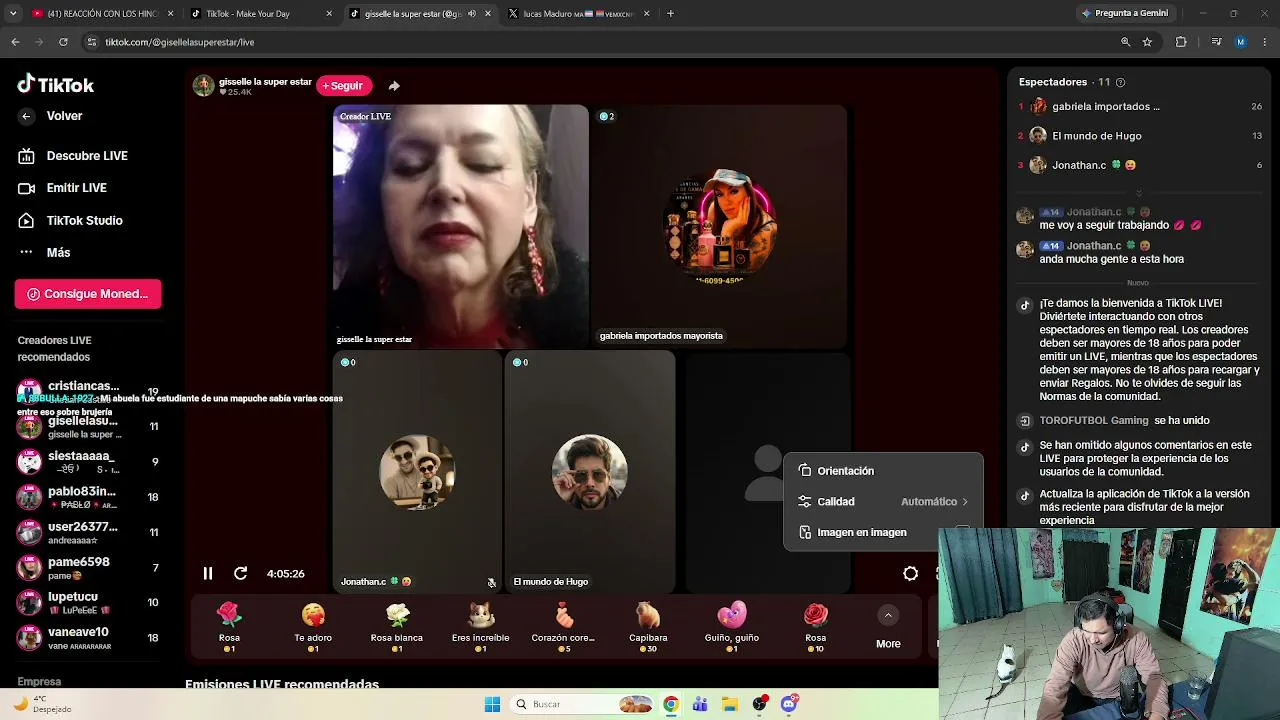Open a new browser tab
The width and height of the screenshot is (1280, 720).
pos(670,14)
